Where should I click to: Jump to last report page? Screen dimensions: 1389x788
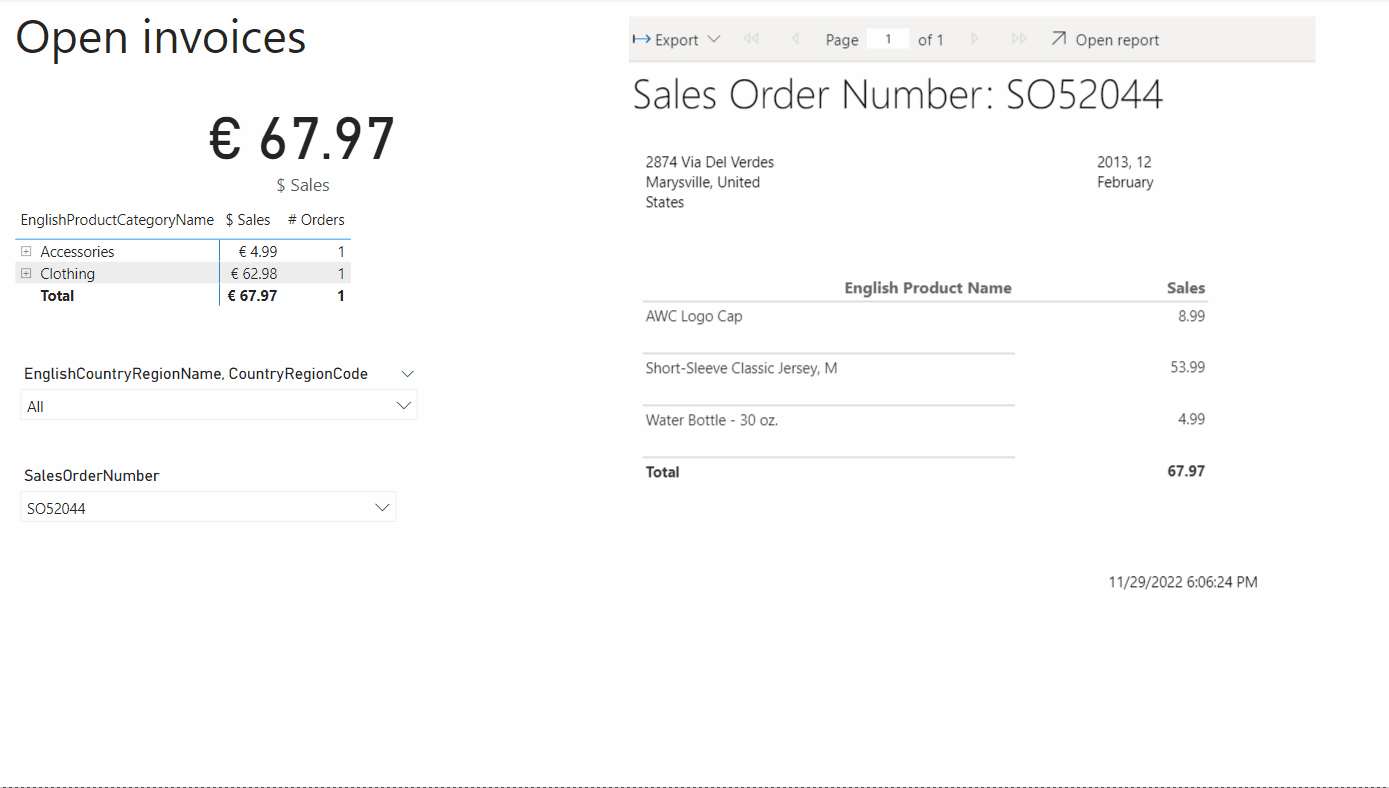(1019, 39)
